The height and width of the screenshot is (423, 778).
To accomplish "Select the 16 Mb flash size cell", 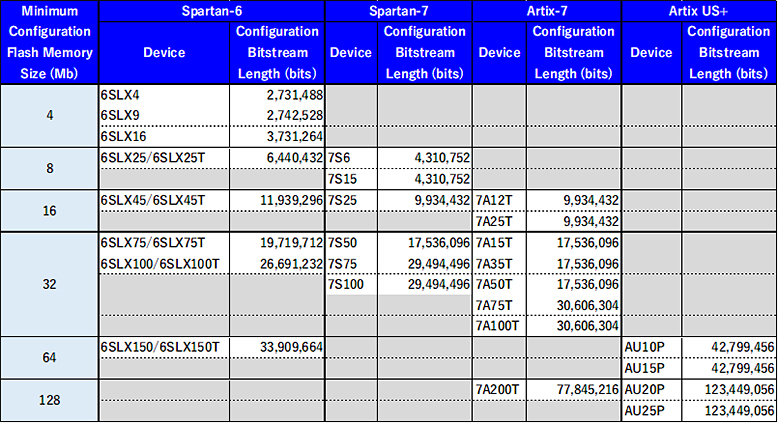I will [50, 211].
